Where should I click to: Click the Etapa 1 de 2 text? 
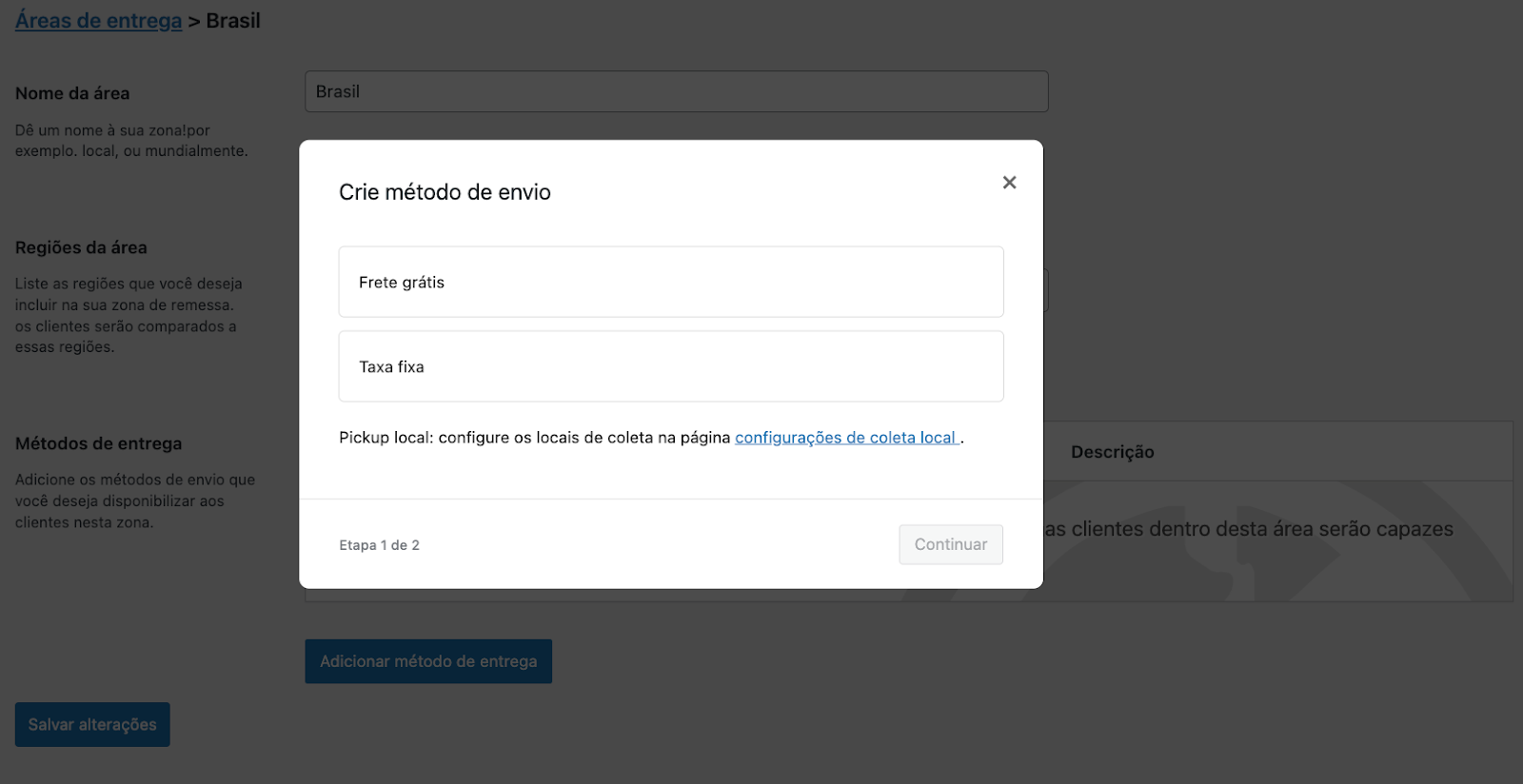click(x=379, y=545)
